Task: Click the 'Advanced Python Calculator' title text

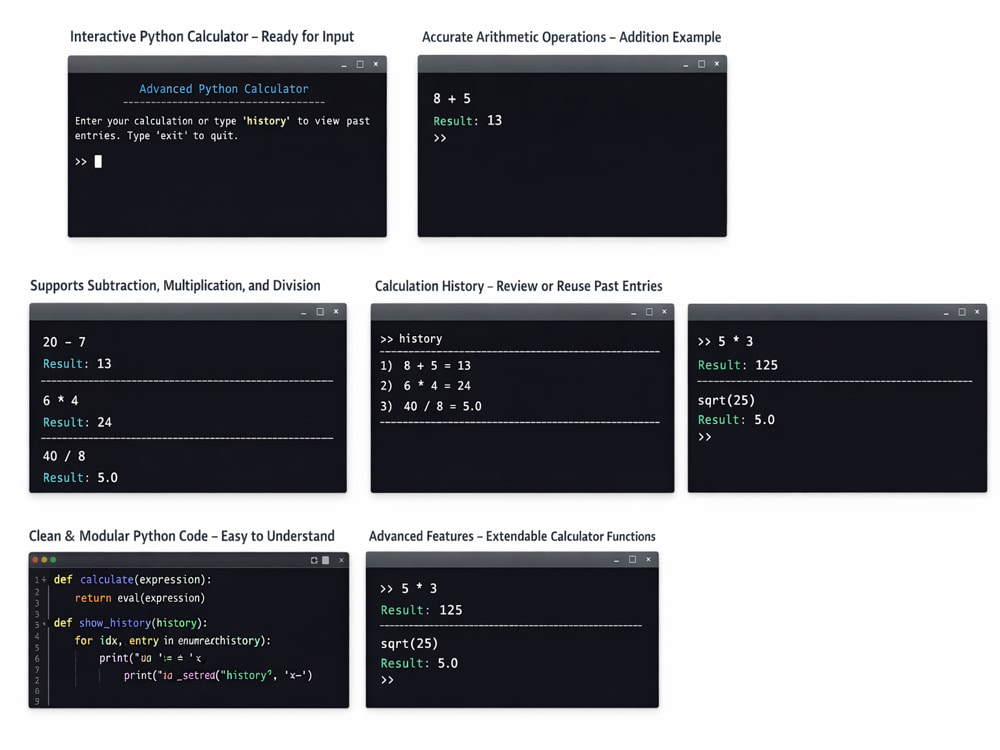Action: coord(224,89)
